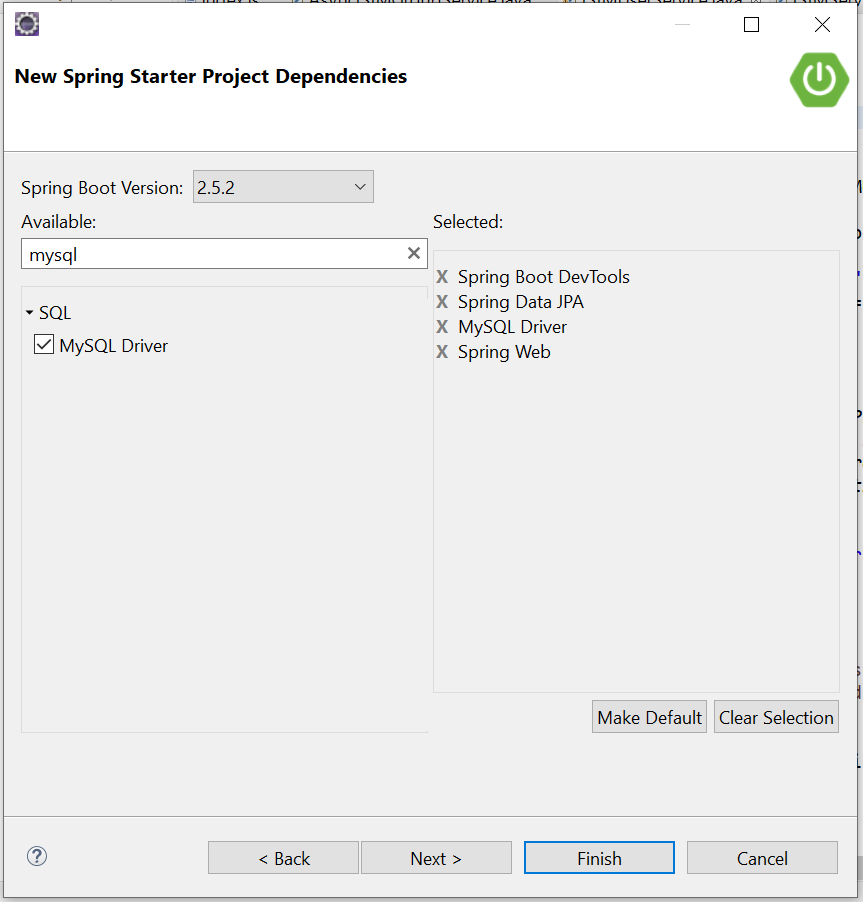Go Back to previous page
Screen dimensions: 863x902
coord(283,858)
